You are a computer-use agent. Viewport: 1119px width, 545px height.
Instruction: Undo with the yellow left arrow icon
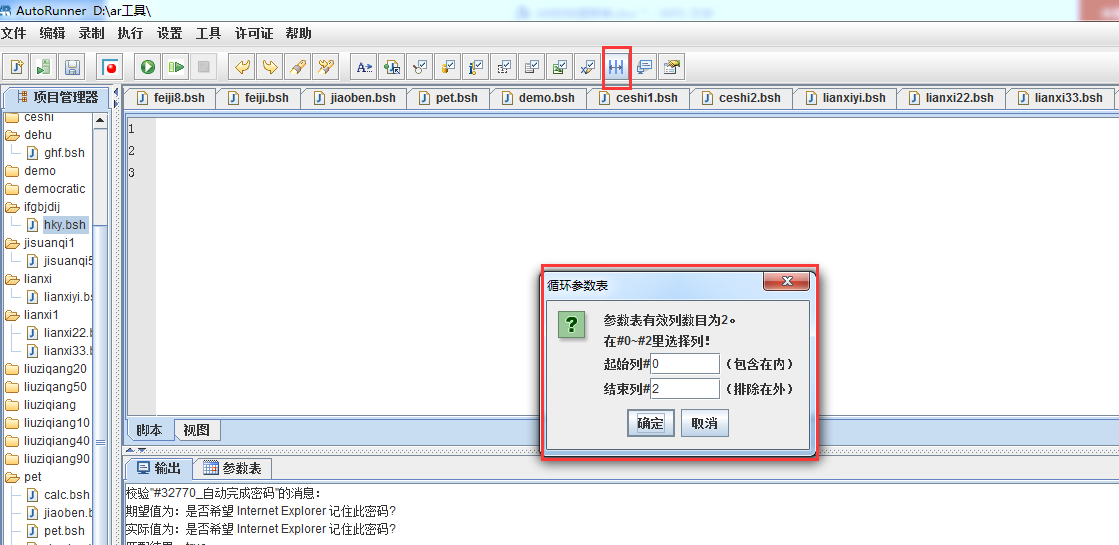[x=243, y=67]
